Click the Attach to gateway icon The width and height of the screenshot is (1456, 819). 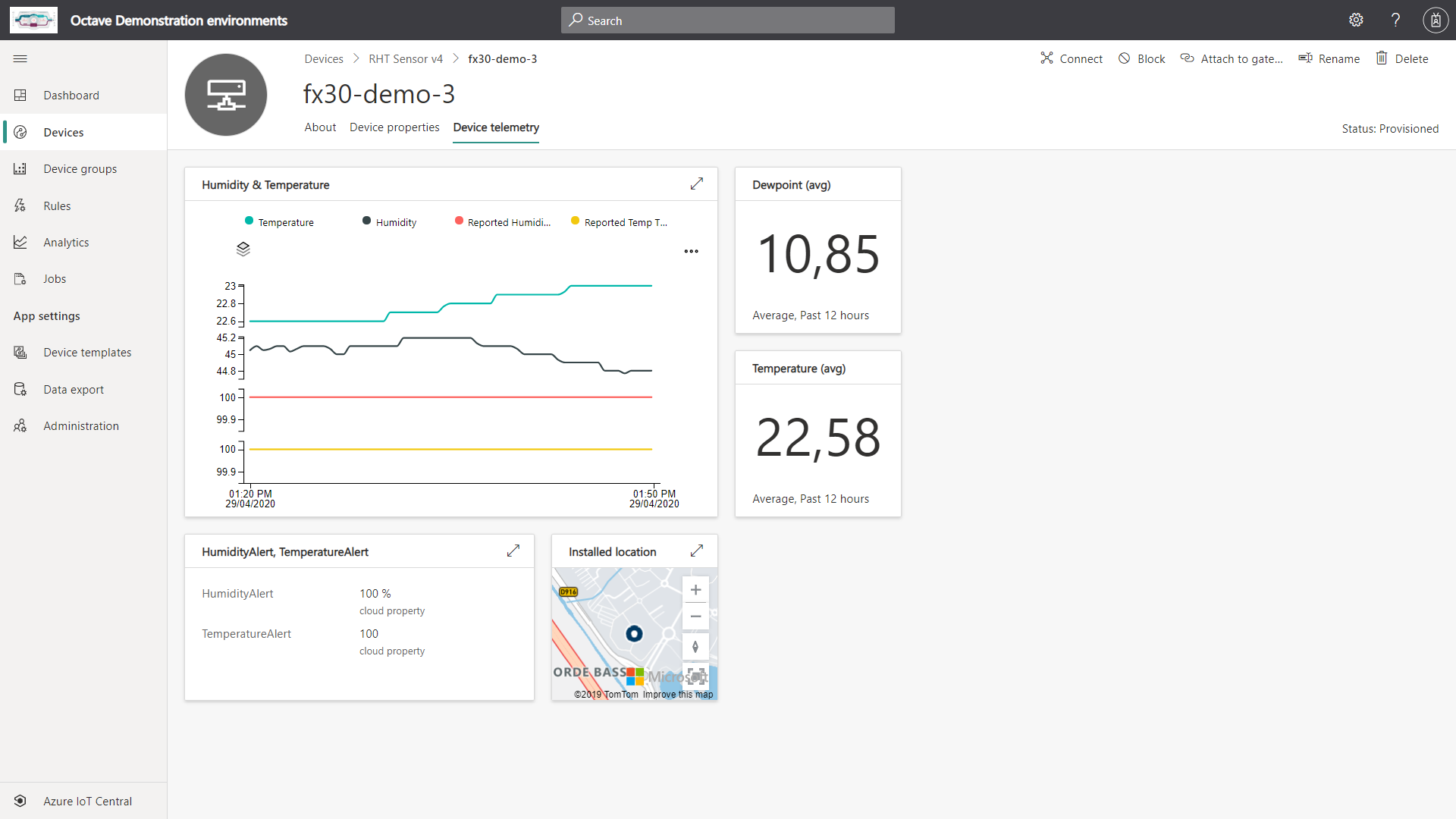(x=1188, y=58)
